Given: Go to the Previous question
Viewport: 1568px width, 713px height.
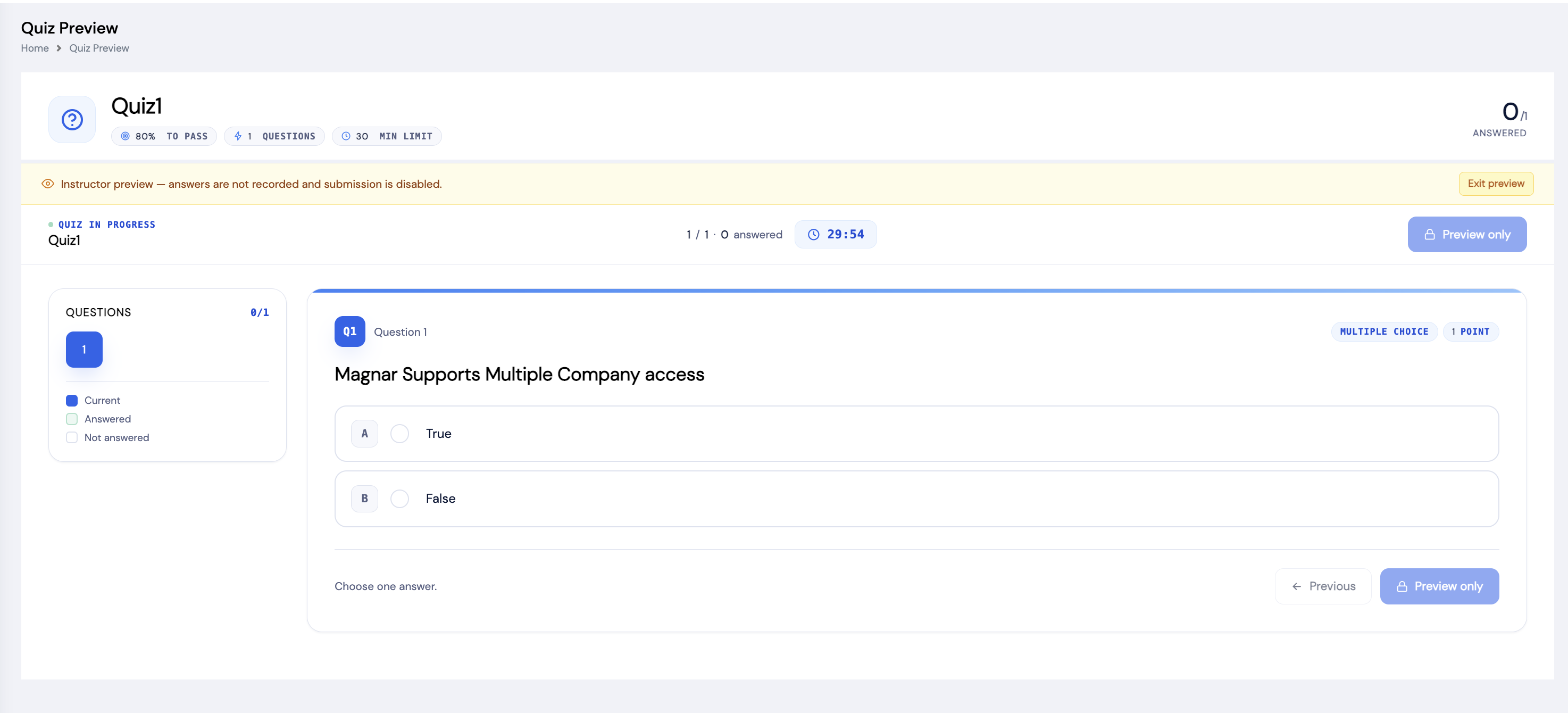Looking at the screenshot, I should tap(1323, 586).
